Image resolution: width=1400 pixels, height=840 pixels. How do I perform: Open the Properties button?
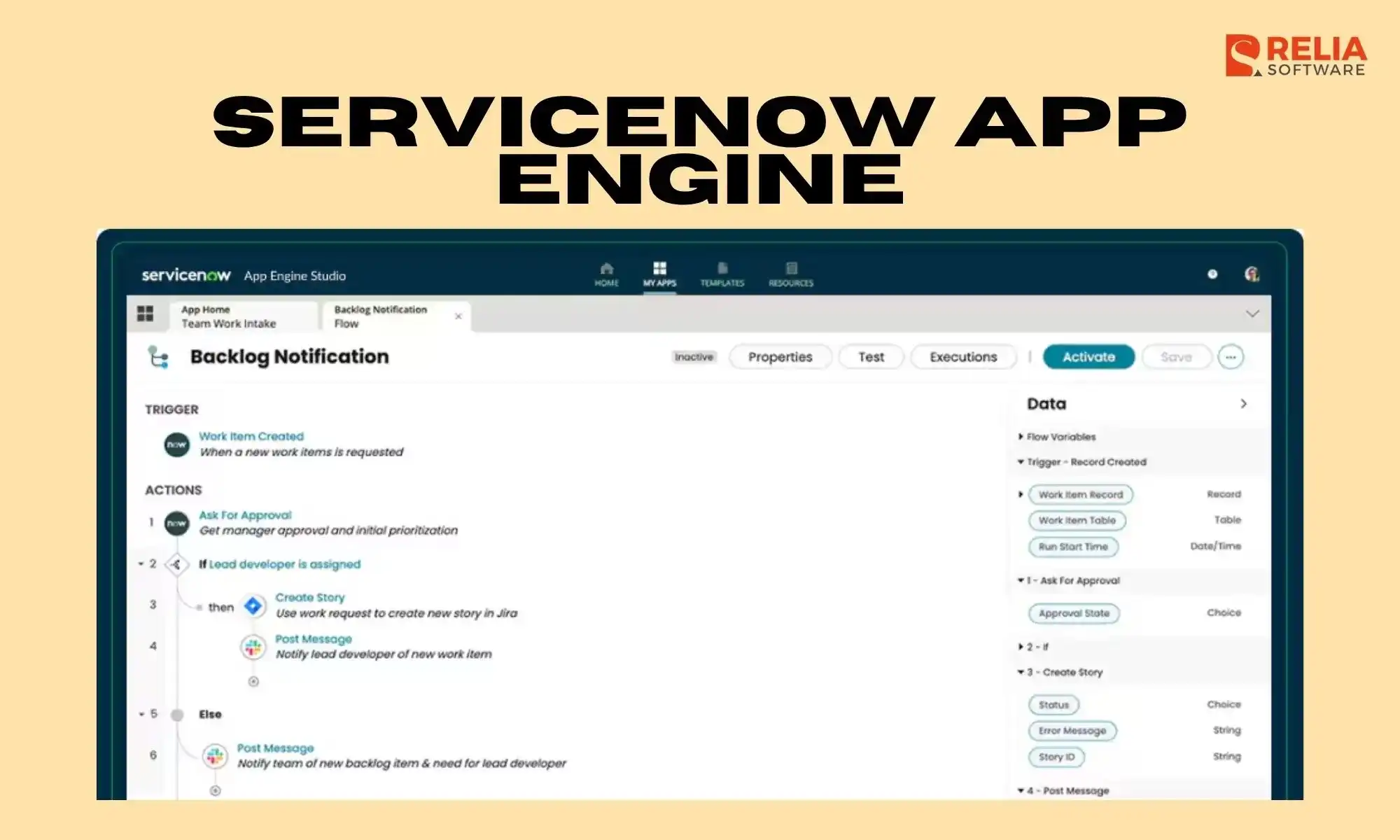pos(780,357)
